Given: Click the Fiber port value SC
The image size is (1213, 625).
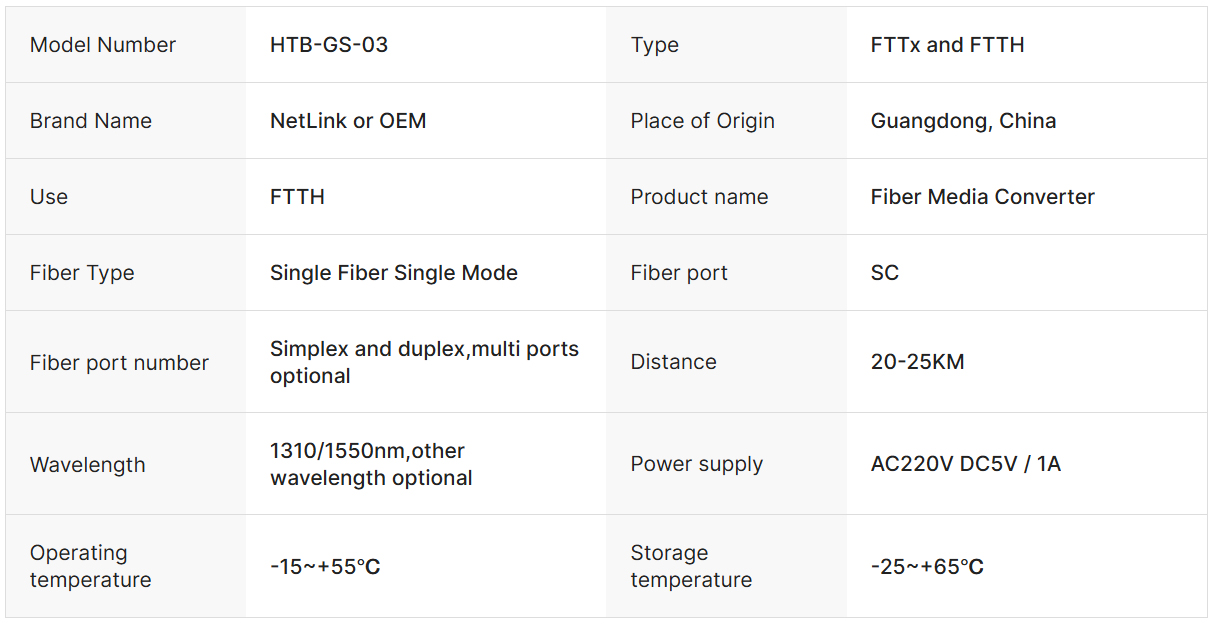Looking at the screenshot, I should click(x=885, y=273).
